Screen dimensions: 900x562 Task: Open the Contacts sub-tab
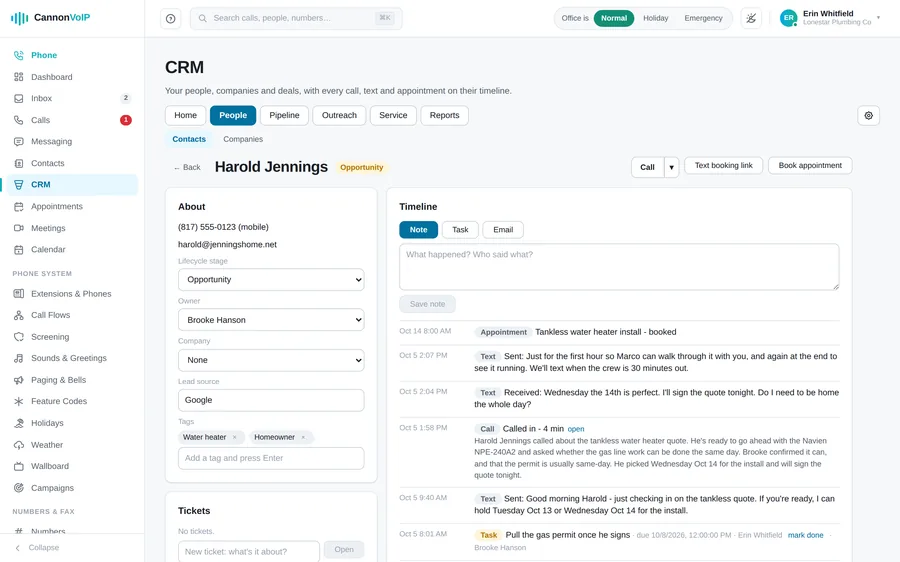click(189, 139)
